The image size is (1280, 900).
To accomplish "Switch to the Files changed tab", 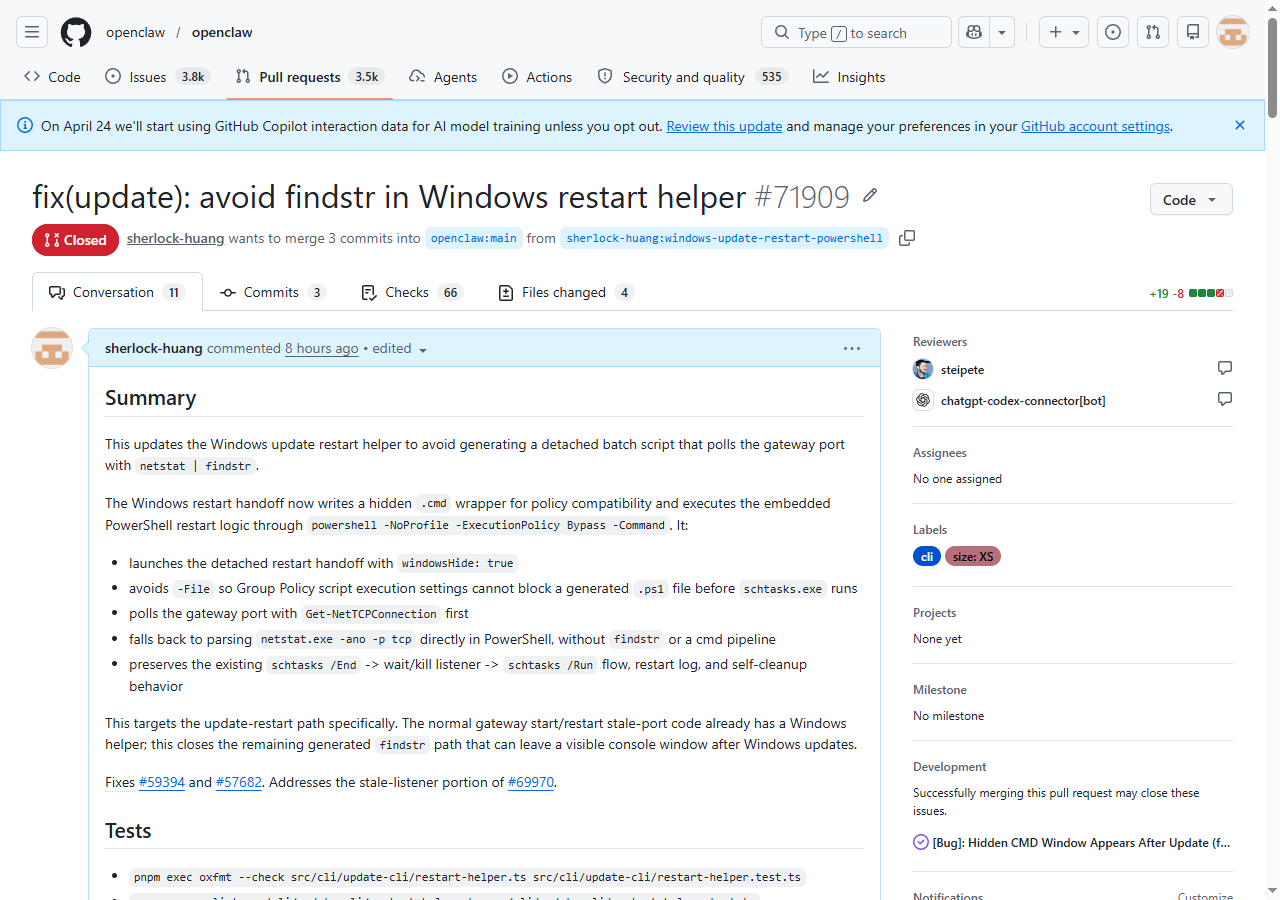I will click(x=565, y=292).
